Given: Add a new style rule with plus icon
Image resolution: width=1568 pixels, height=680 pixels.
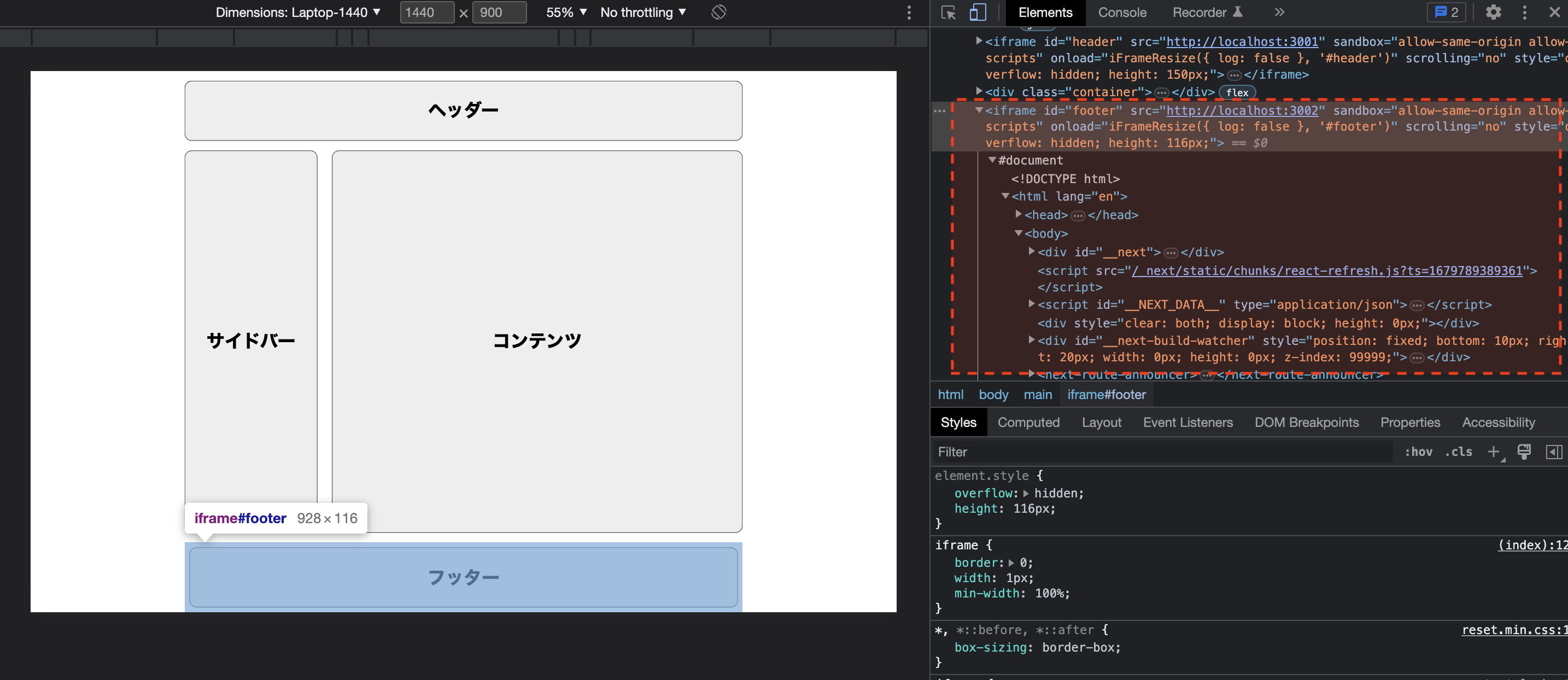Looking at the screenshot, I should click(1493, 452).
